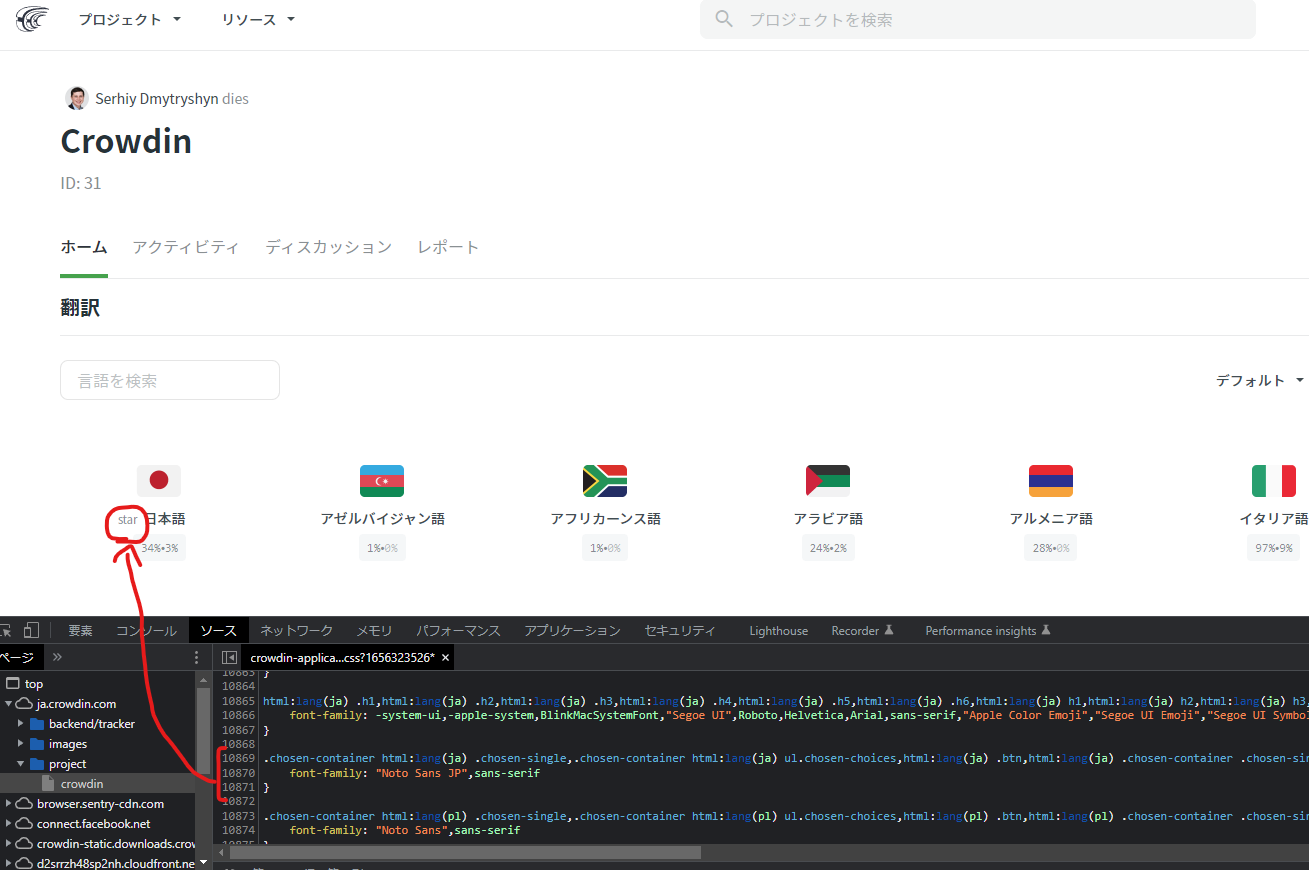This screenshot has height=870, width=1309.
Task: Open the パフォーマンス DevTools tab
Action: pos(458,630)
